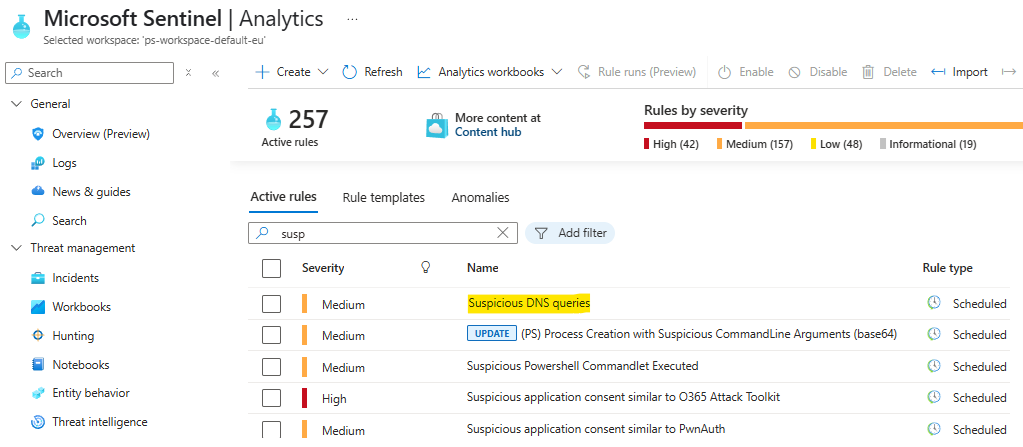The width and height of the screenshot is (1023, 447).
Task: Open Content hub link
Action: [x=488, y=132]
